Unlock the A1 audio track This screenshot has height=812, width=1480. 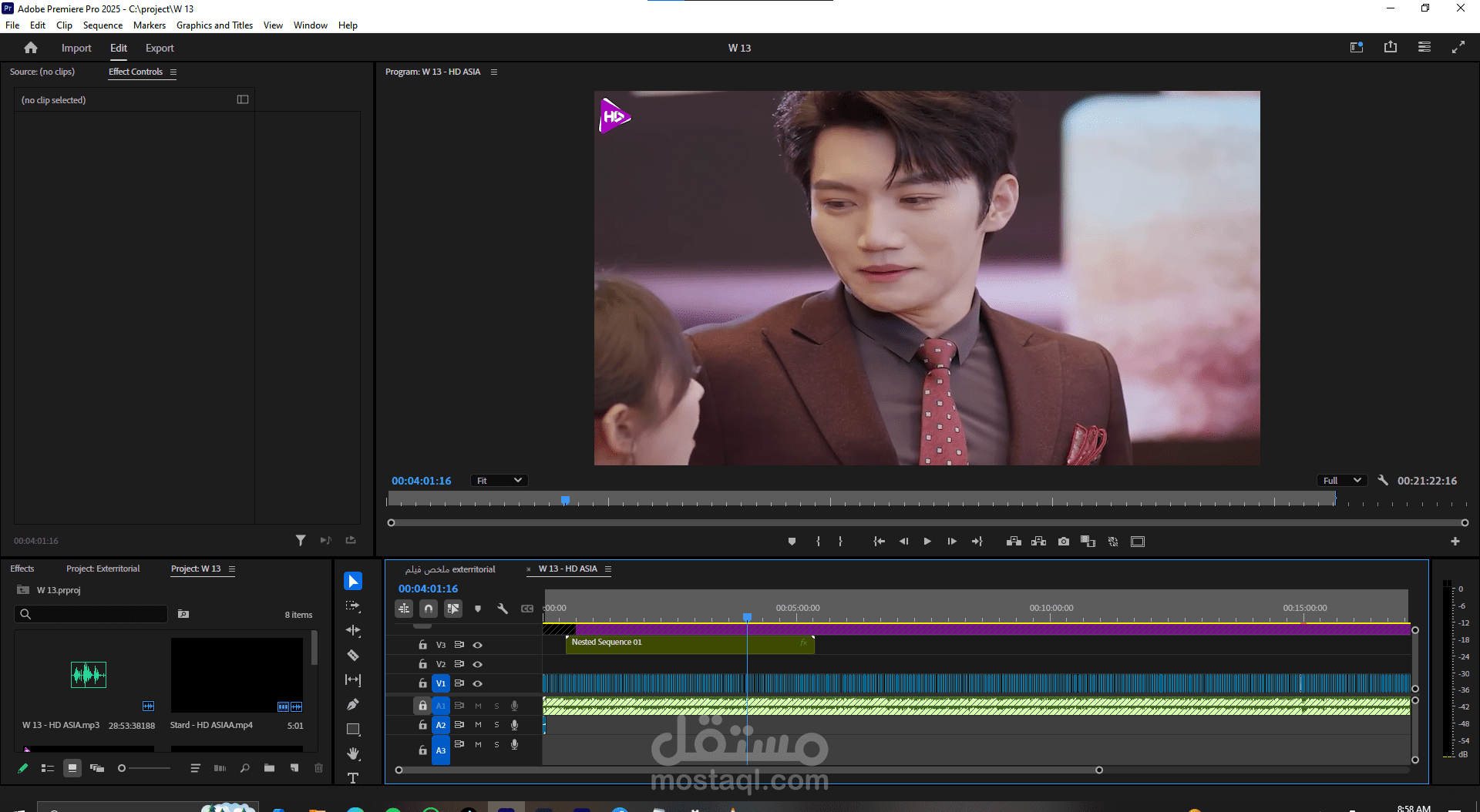[422, 705]
